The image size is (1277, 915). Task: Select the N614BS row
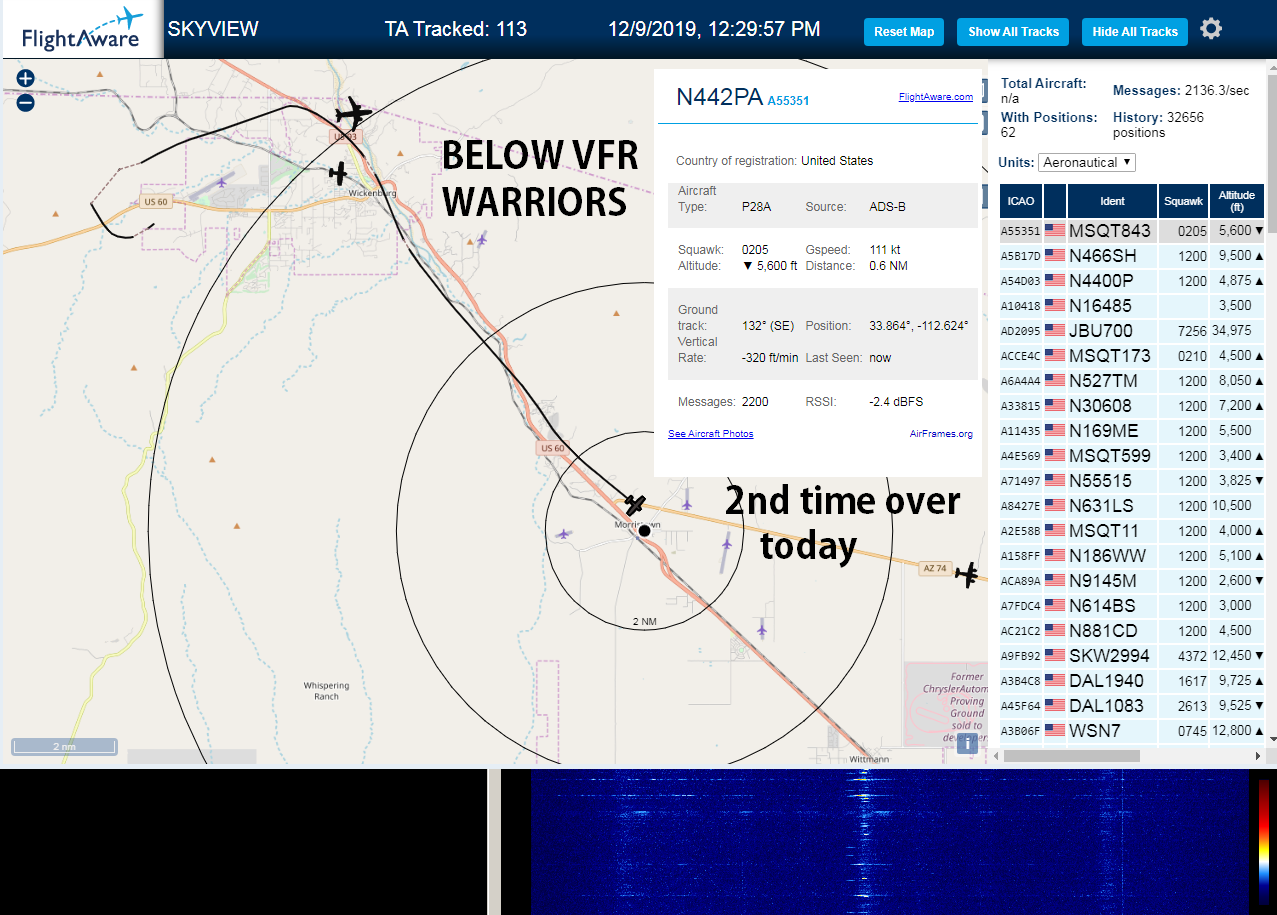[1132, 606]
